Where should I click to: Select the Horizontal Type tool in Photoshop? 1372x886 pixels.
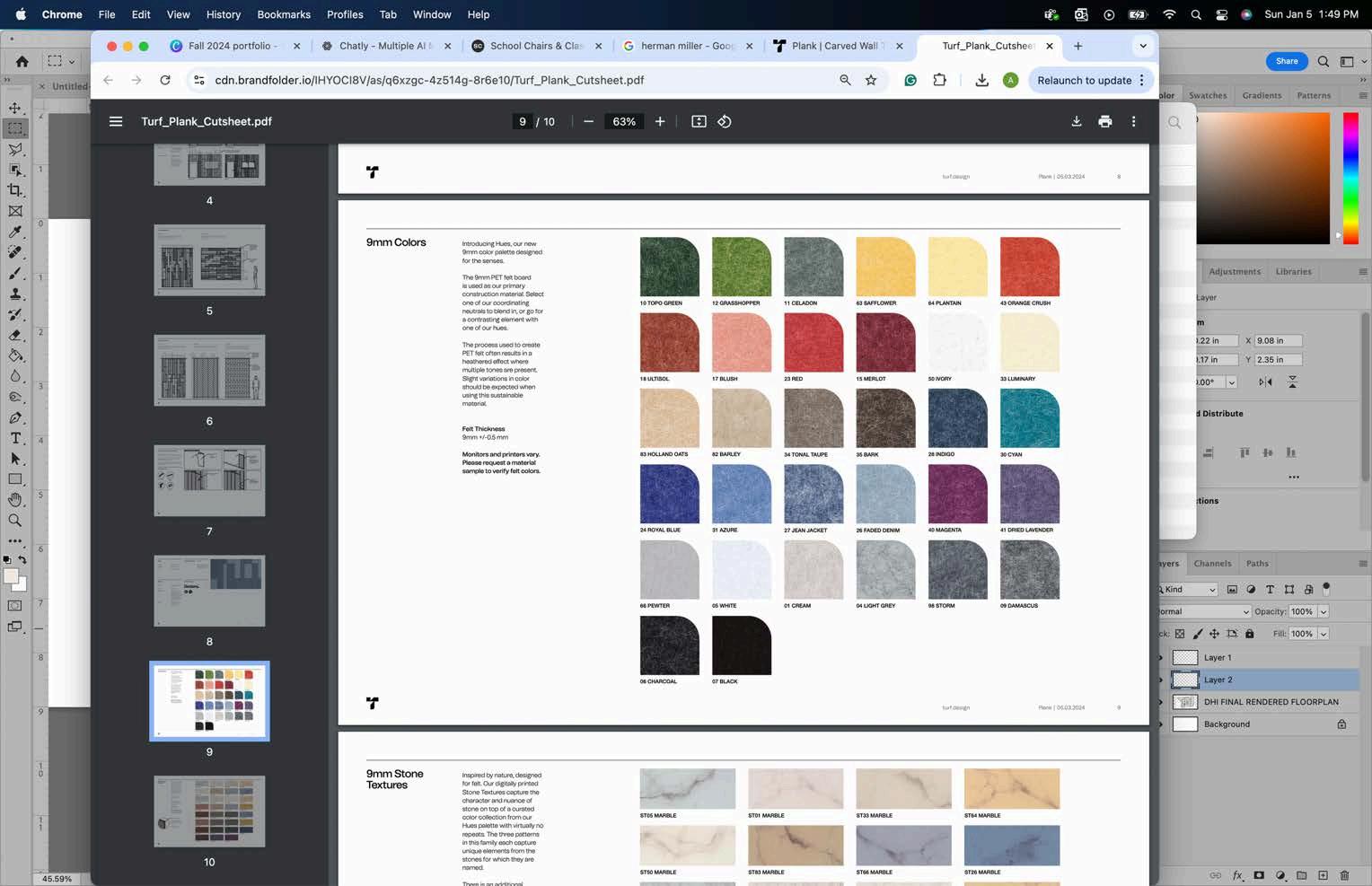15,438
